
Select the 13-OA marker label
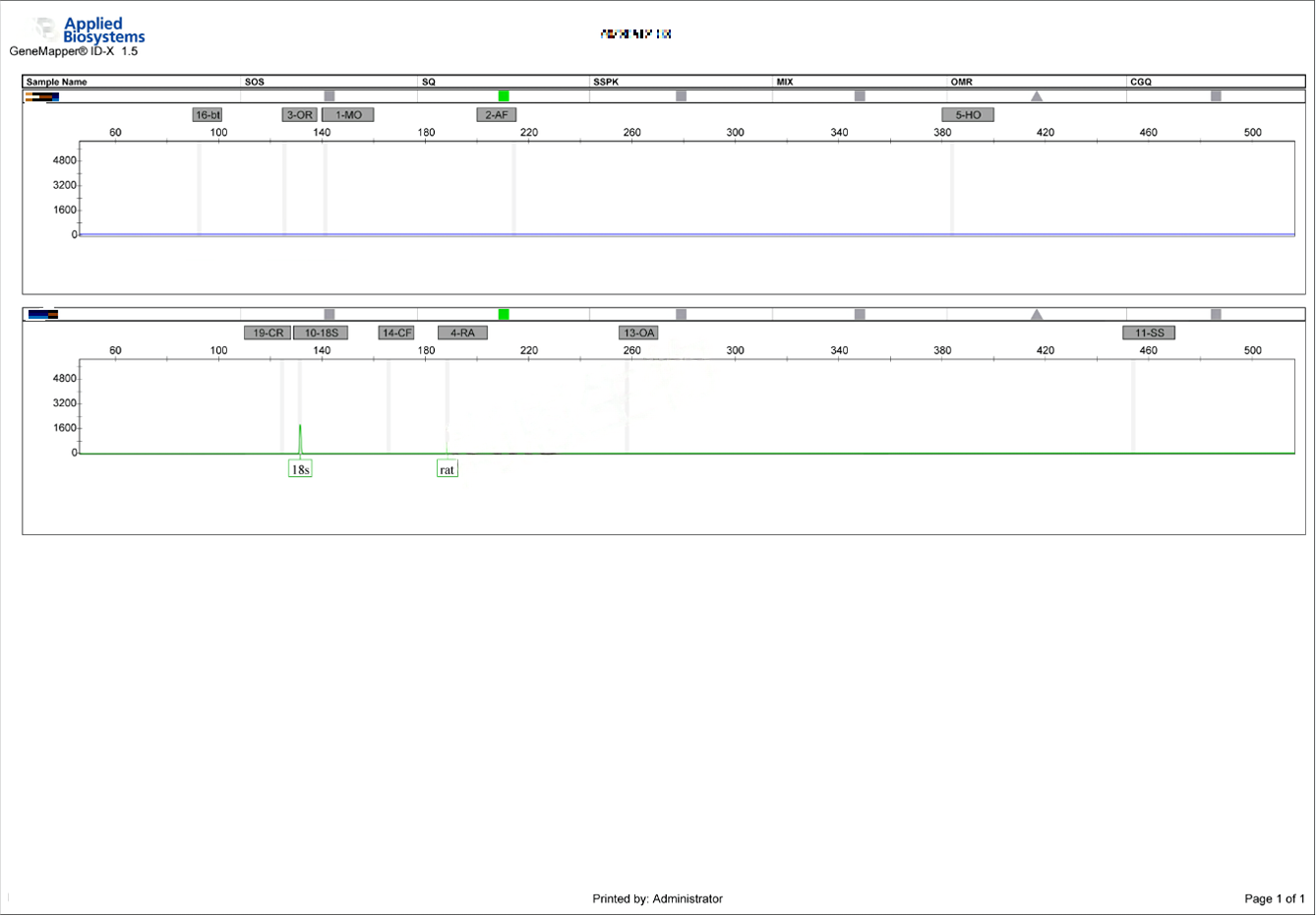click(638, 334)
